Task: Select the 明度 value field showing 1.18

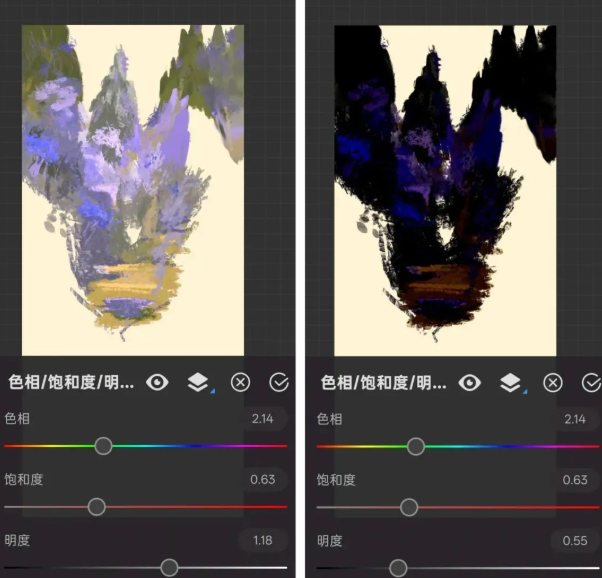Action: [262, 541]
